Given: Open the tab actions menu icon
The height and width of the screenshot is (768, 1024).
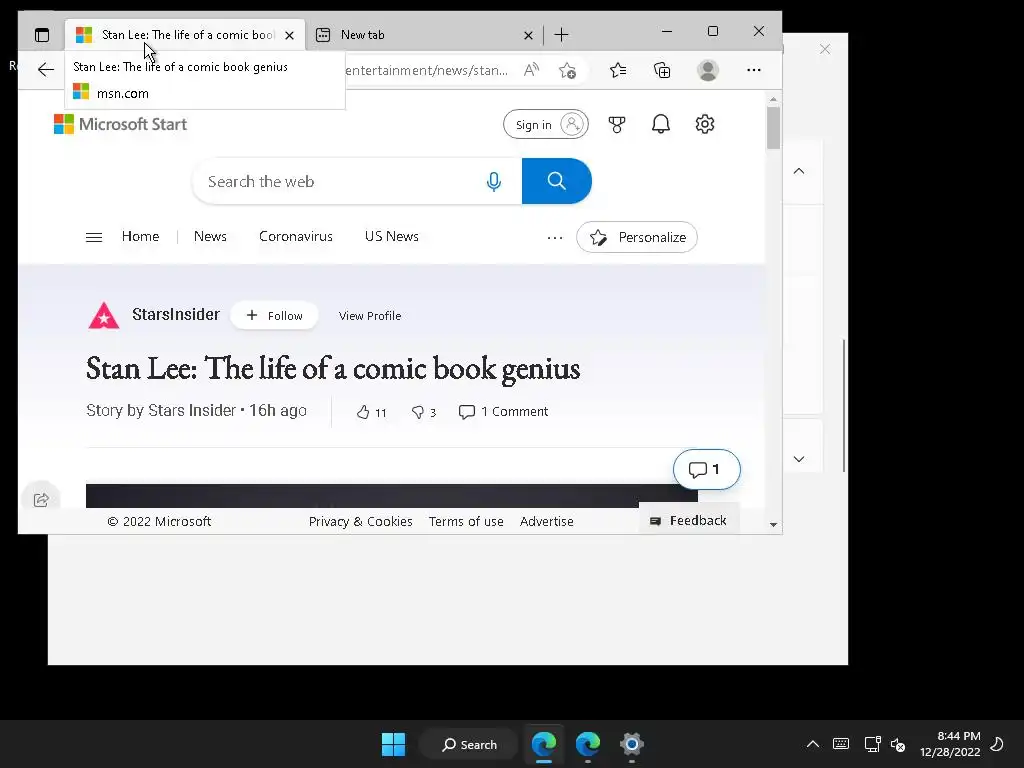Looking at the screenshot, I should [42, 35].
